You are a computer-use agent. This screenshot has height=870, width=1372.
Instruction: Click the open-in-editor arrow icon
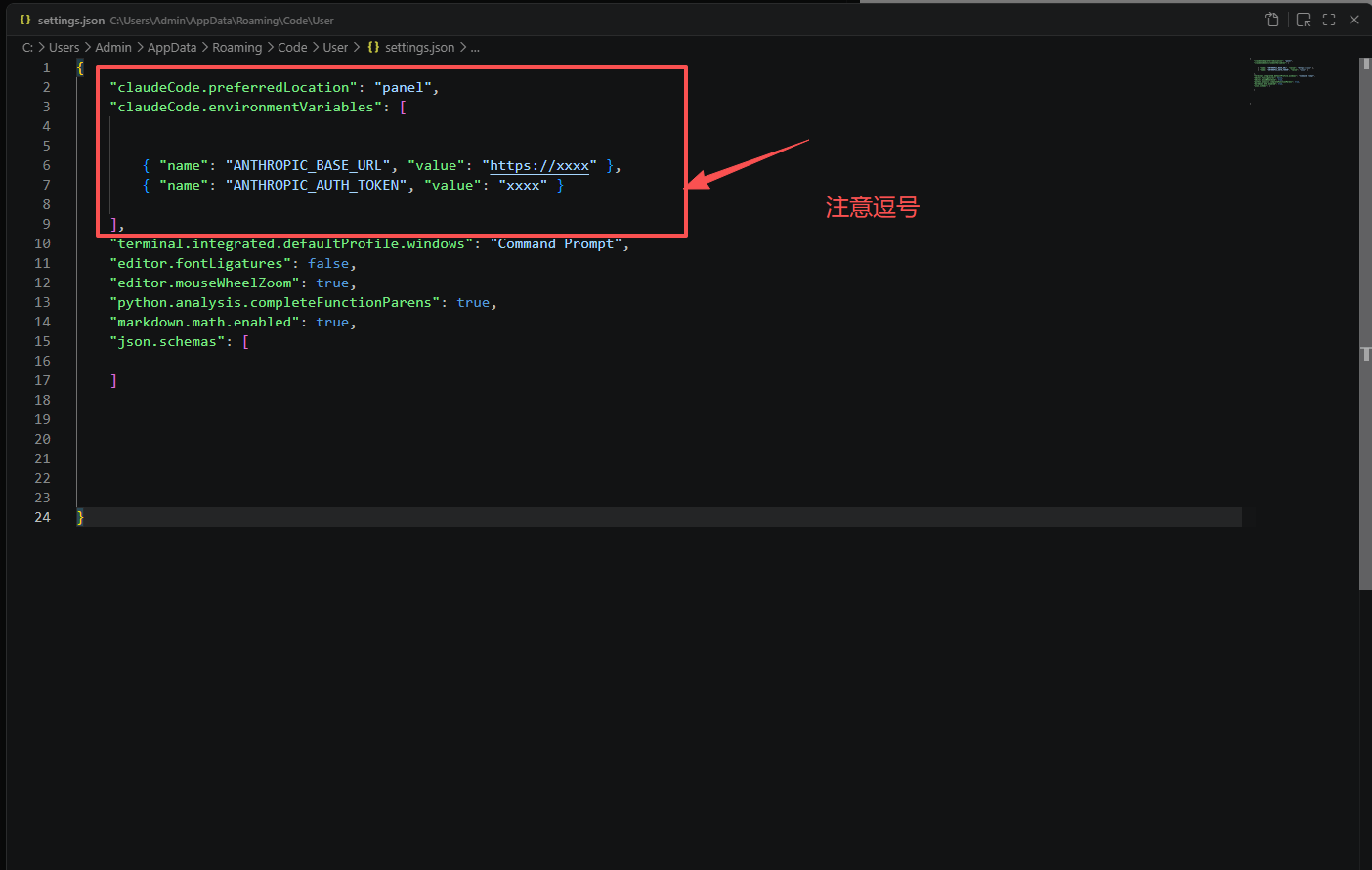tap(1304, 20)
